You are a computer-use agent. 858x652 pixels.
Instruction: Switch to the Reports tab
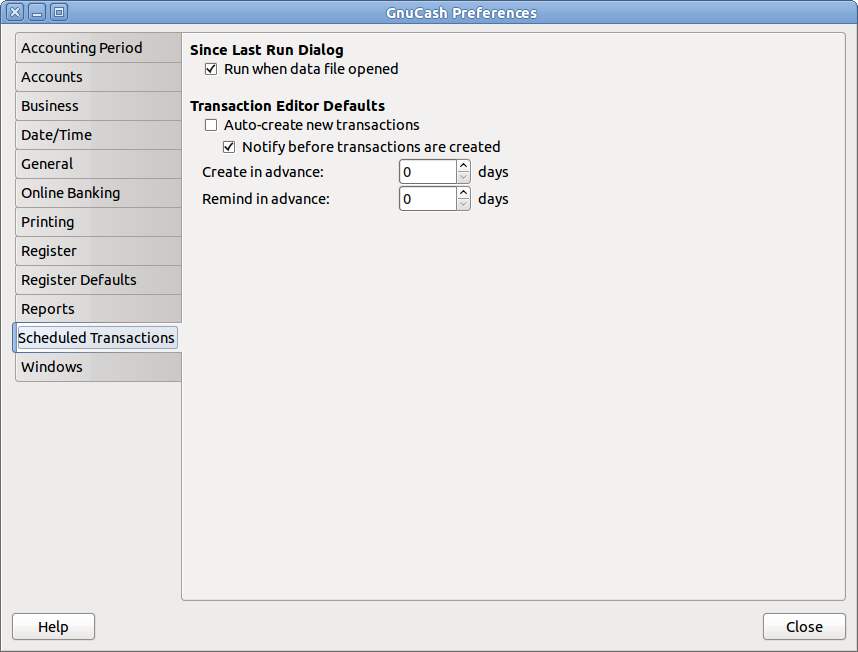coord(98,309)
